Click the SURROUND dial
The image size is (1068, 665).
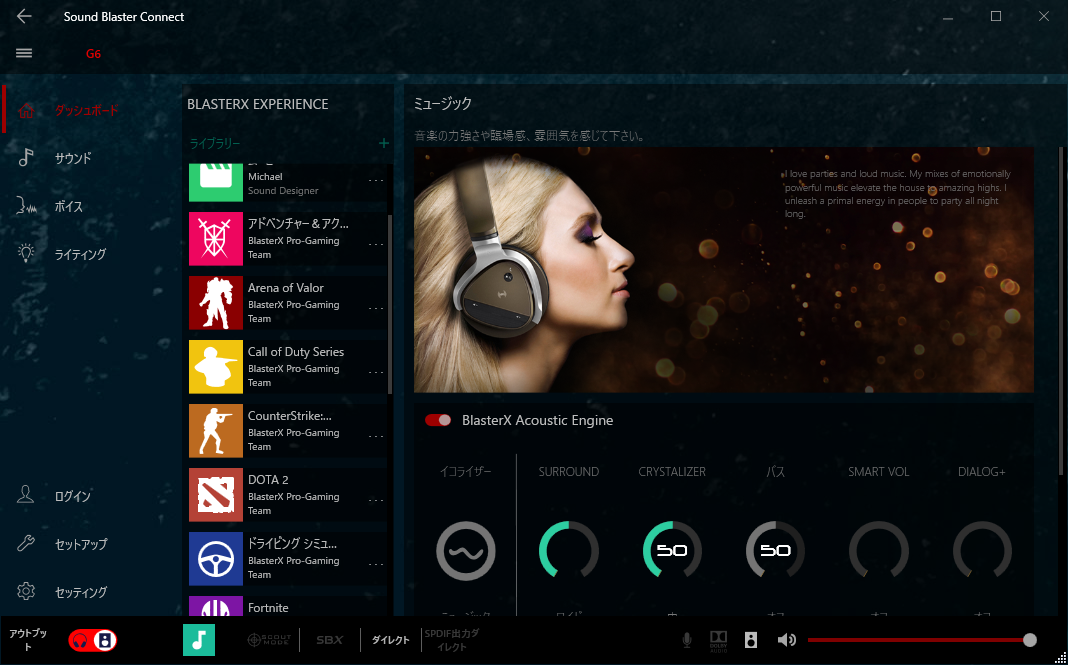[569, 551]
